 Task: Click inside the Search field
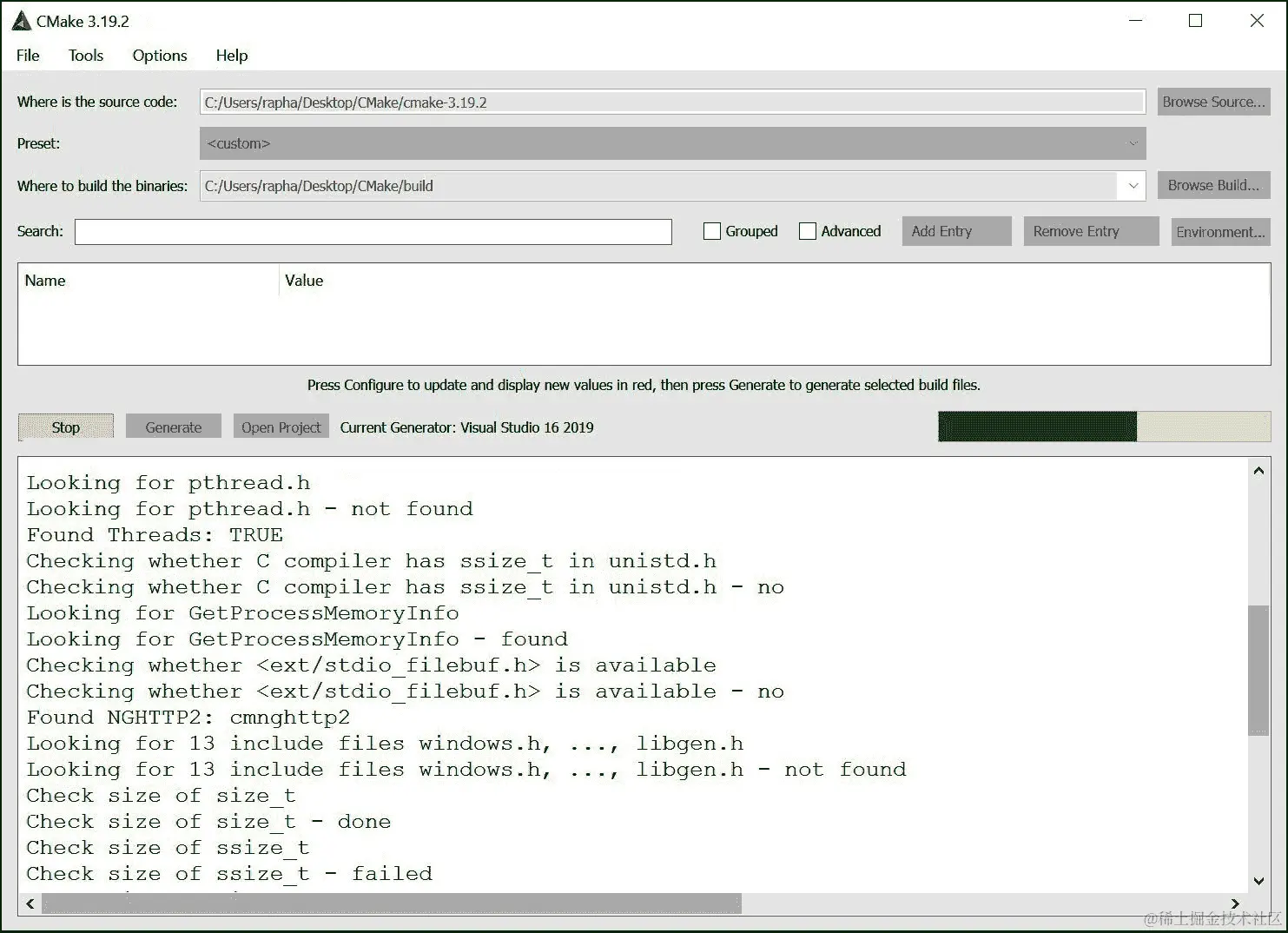pos(372,231)
